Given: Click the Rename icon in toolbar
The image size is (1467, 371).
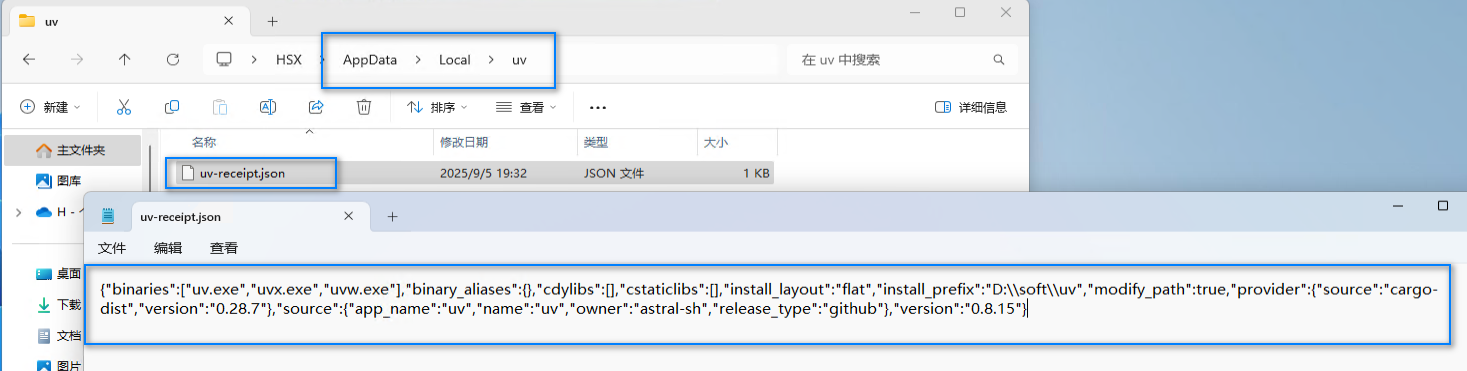Looking at the screenshot, I should (268, 107).
